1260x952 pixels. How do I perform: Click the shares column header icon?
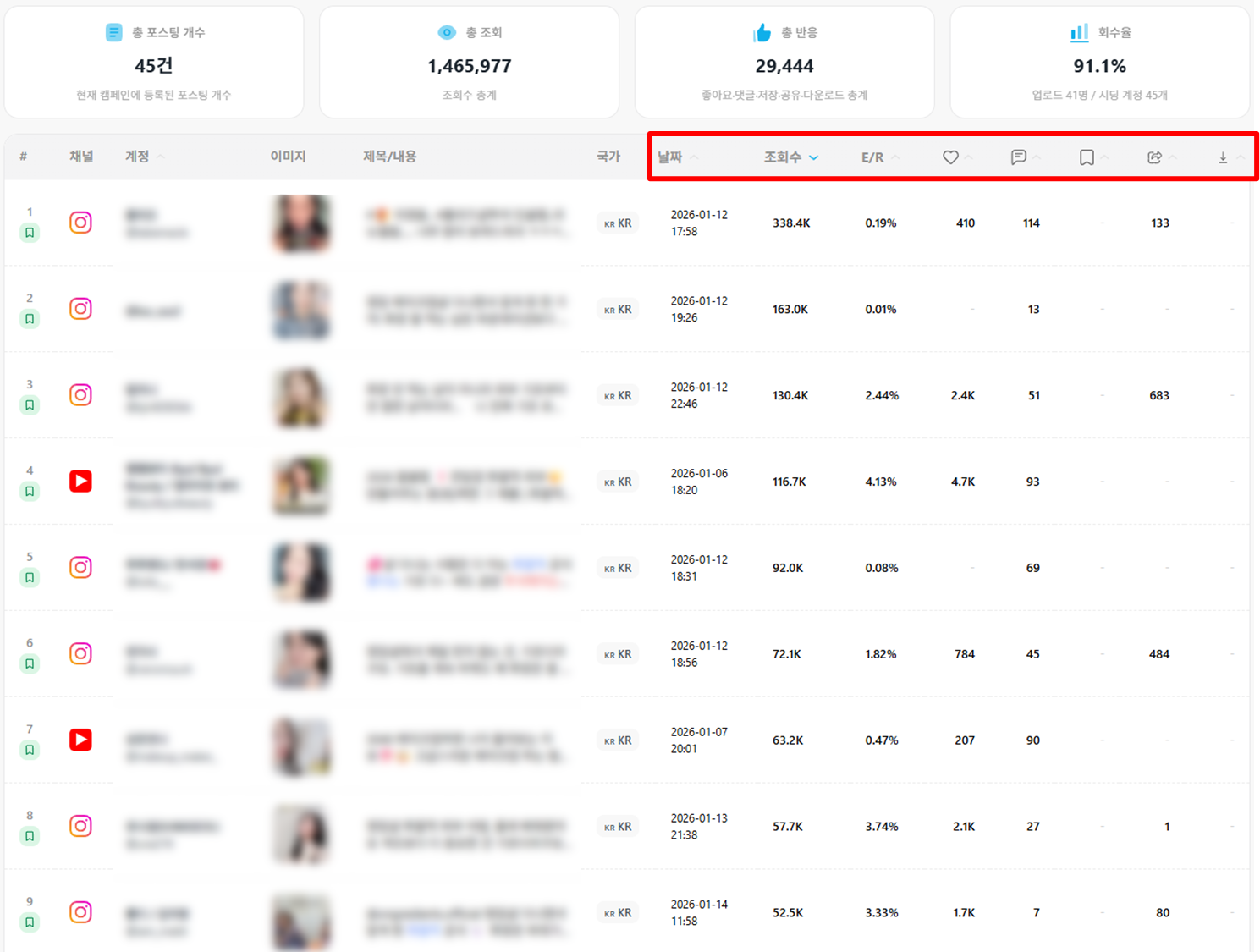click(1154, 157)
